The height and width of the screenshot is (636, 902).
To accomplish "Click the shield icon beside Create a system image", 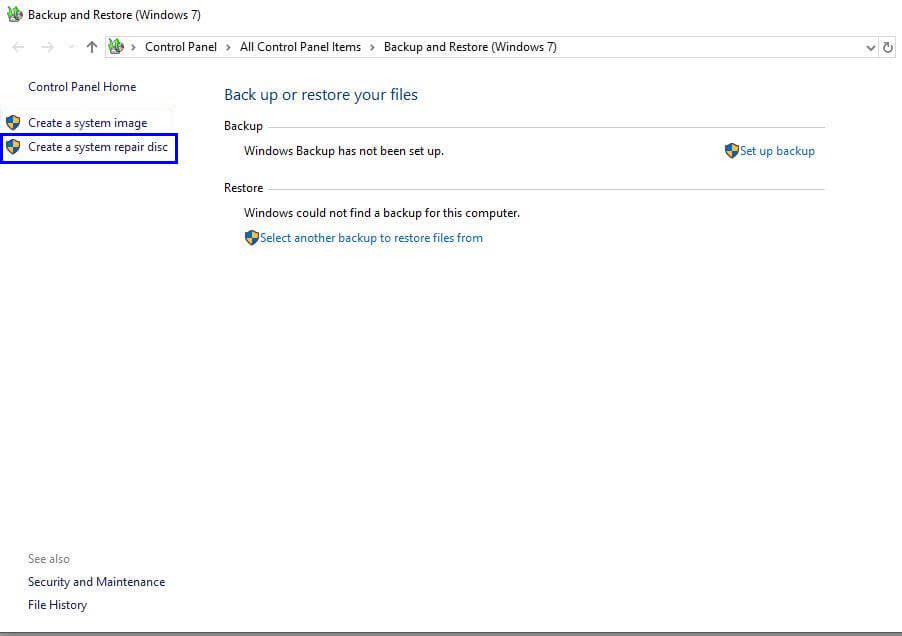I will click(13, 122).
